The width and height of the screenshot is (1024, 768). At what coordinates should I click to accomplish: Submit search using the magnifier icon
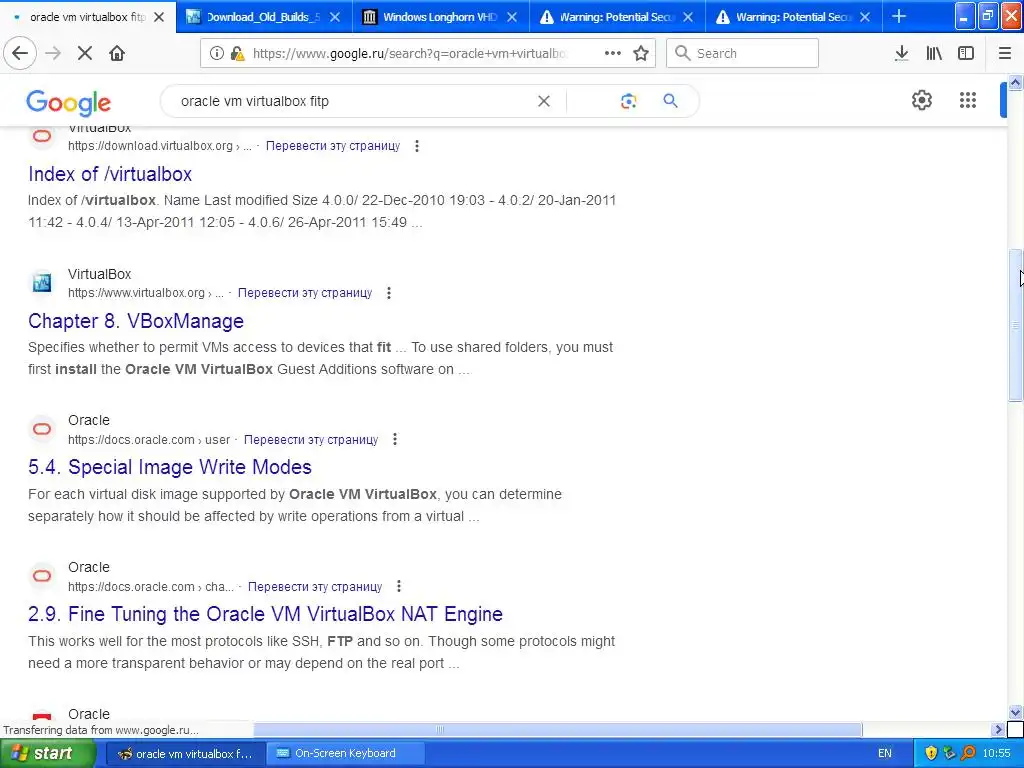click(x=670, y=101)
